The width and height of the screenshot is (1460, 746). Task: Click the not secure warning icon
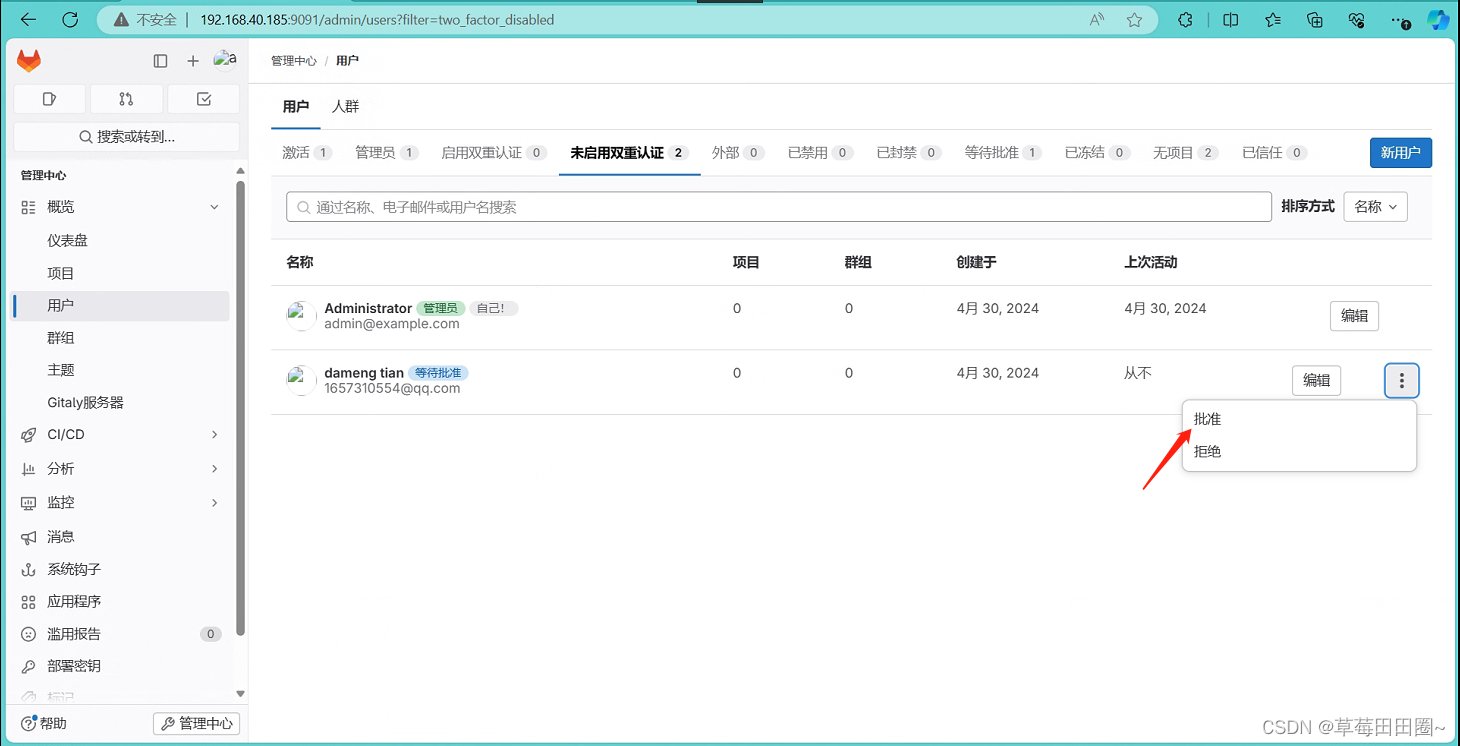[x=120, y=20]
